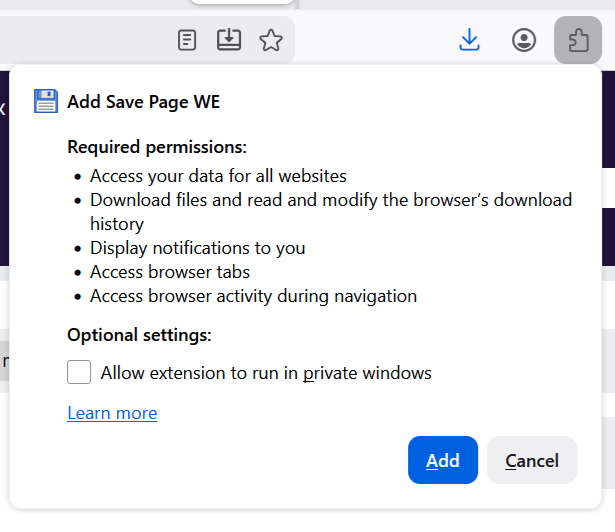
Task: Click the tray-with-down-arrow icon in address bar
Action: [x=229, y=40]
